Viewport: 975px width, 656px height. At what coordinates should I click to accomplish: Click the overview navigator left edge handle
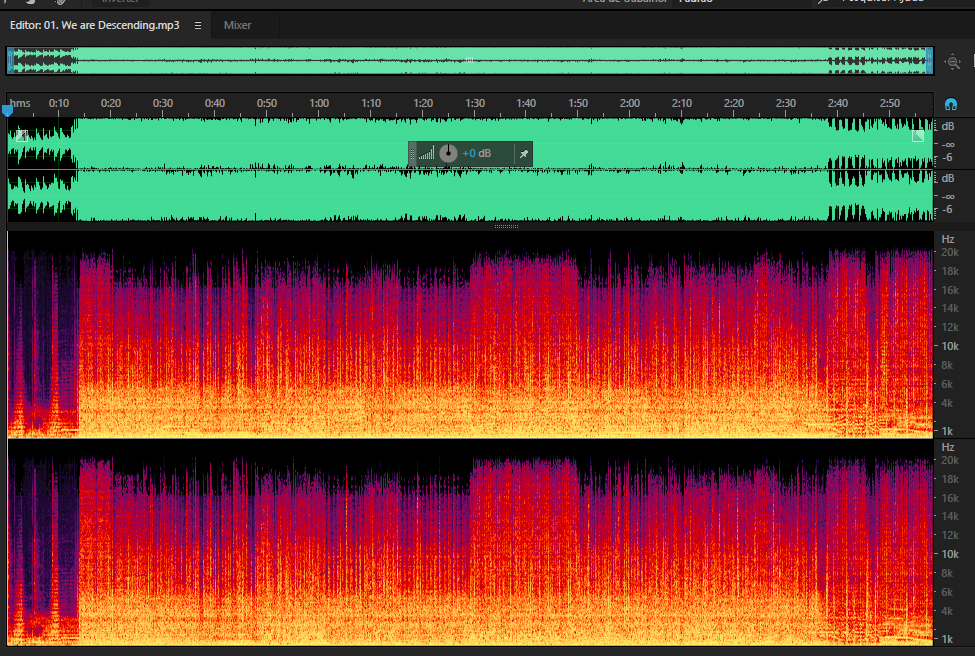coord(10,61)
